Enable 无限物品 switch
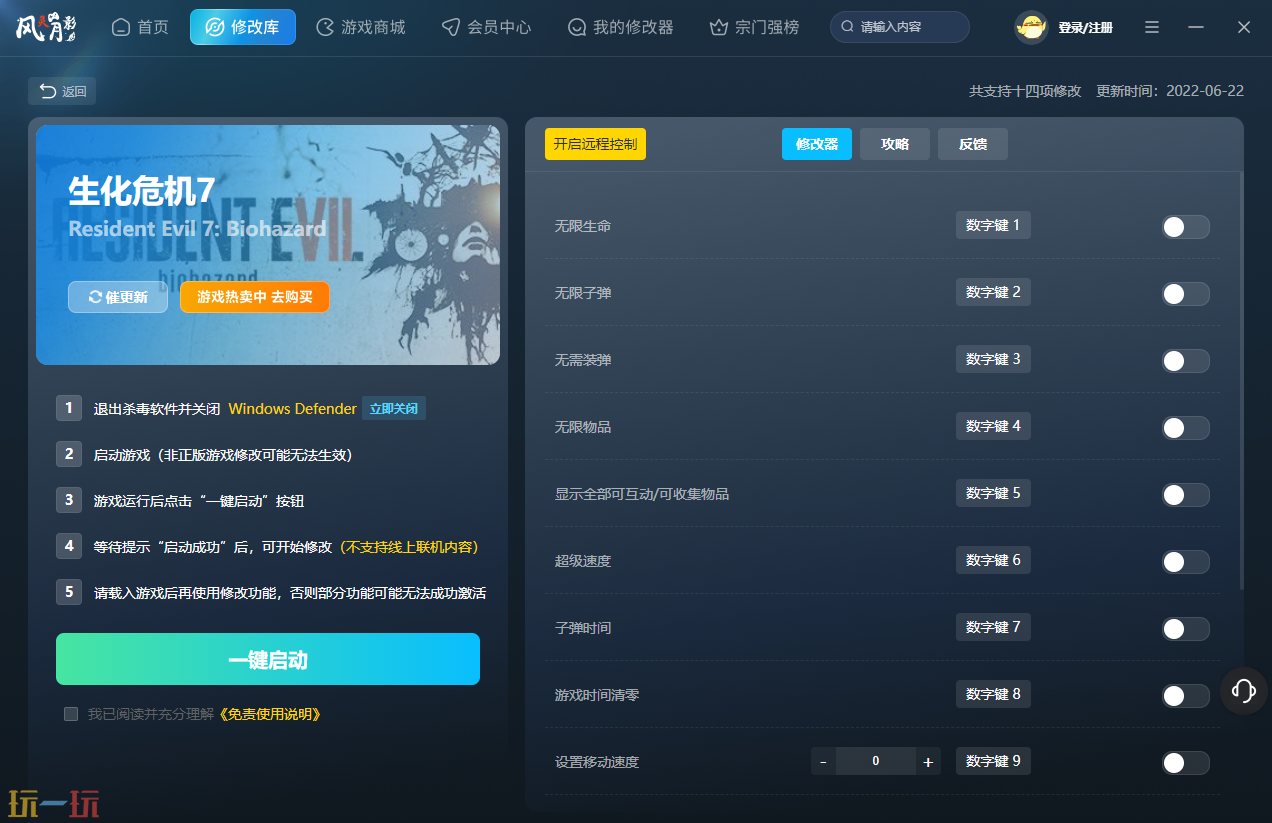This screenshot has width=1272, height=823. tap(1185, 428)
